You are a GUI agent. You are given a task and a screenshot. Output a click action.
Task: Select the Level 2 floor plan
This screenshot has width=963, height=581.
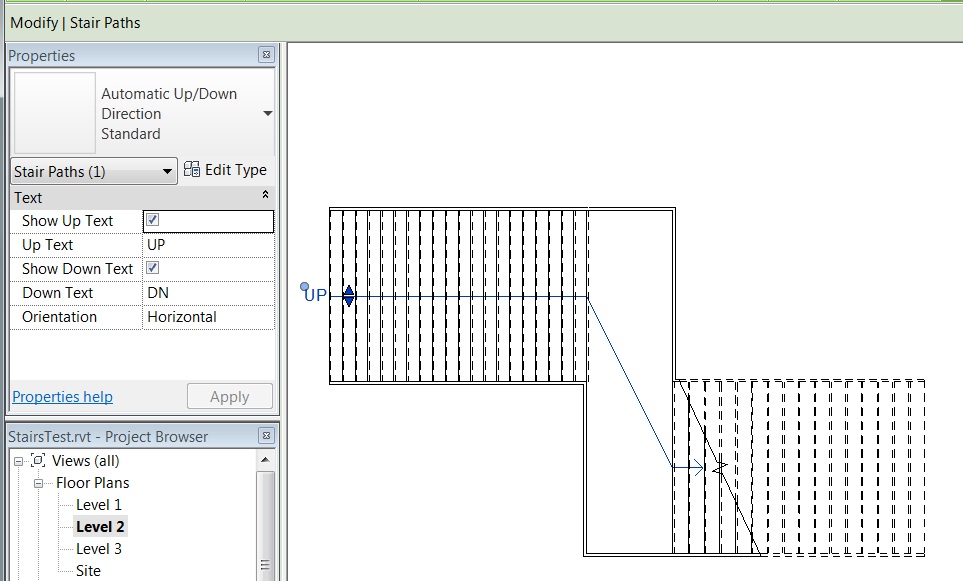[x=100, y=527]
